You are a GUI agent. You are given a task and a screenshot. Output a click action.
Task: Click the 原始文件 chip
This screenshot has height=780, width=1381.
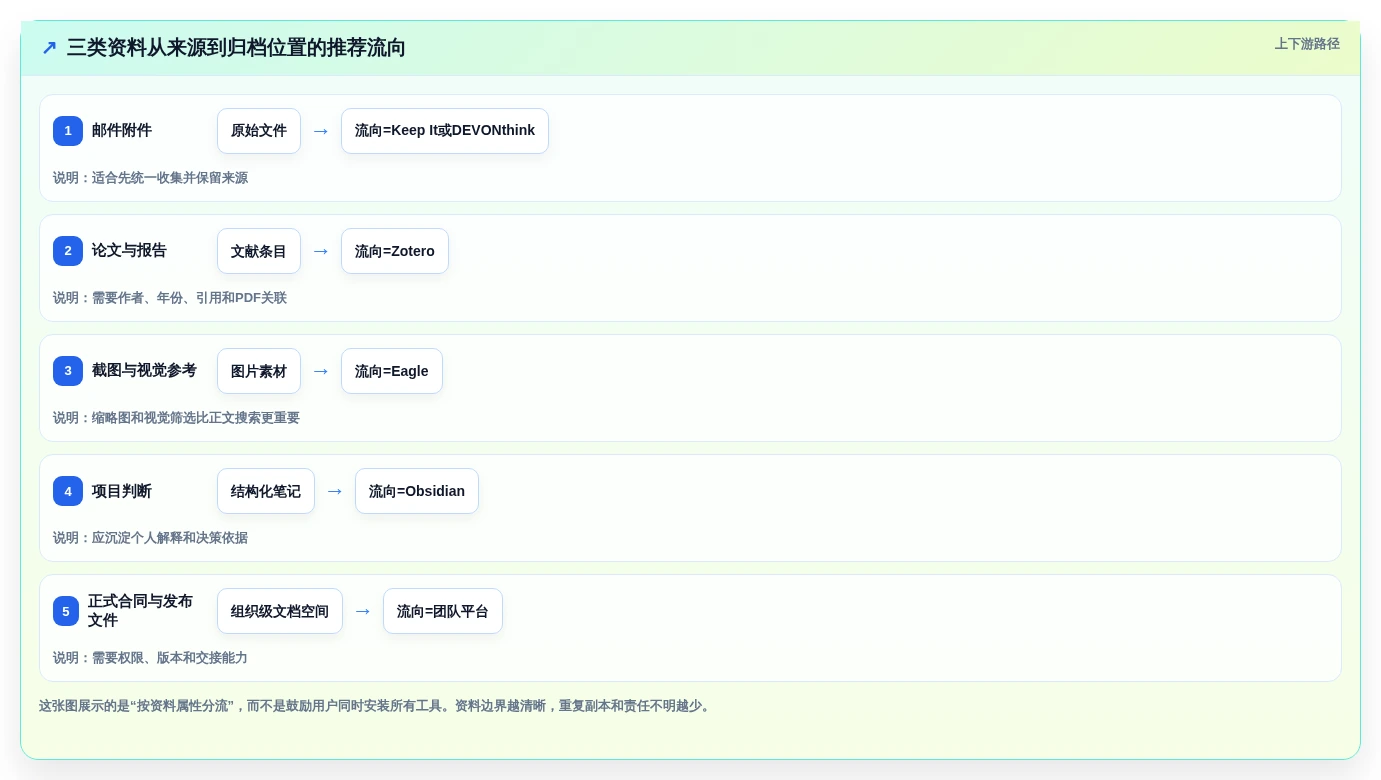pyautogui.click(x=259, y=131)
